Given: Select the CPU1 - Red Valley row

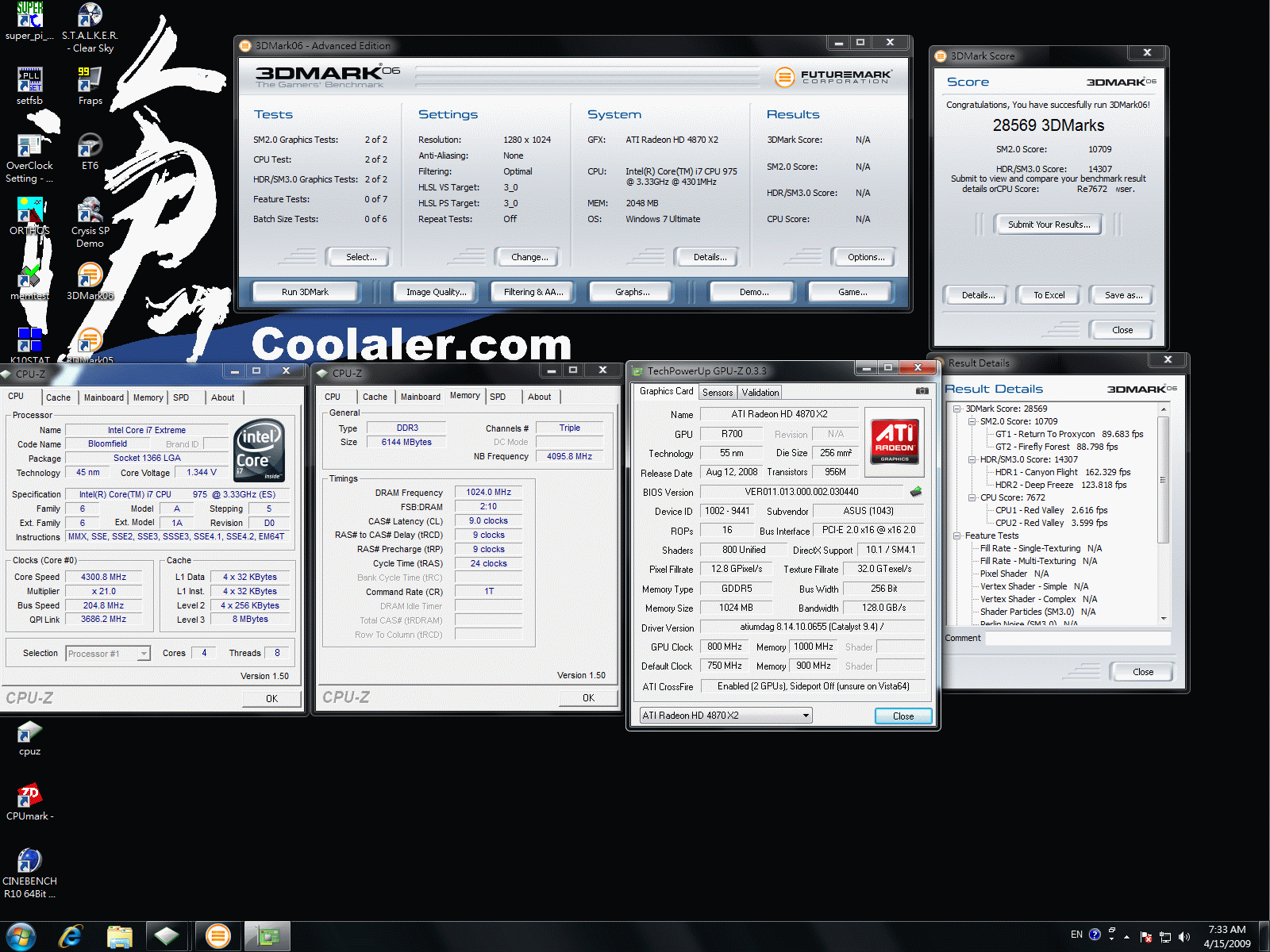Looking at the screenshot, I should click(1051, 510).
